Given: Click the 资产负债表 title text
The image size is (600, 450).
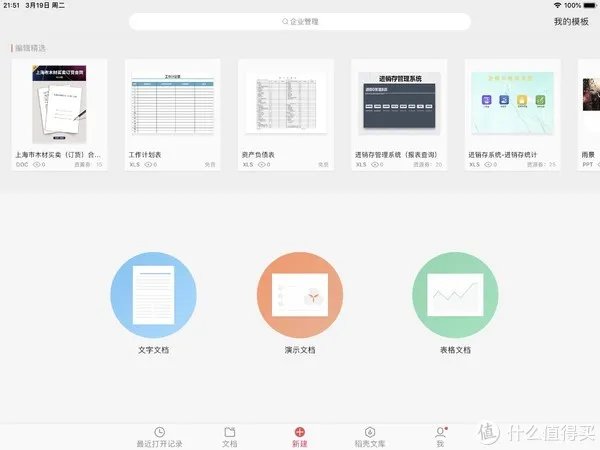Looking at the screenshot, I should pyautogui.click(x=258, y=155).
